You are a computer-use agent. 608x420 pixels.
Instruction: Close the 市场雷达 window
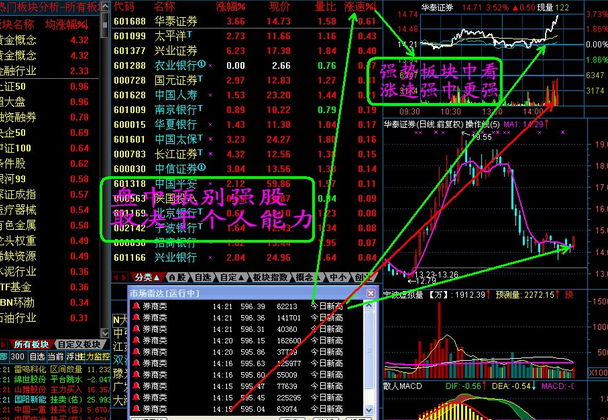pos(370,293)
